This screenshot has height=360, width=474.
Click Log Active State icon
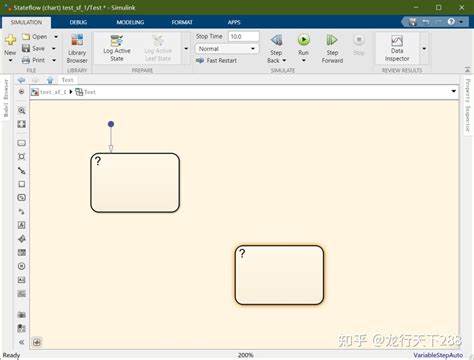tap(117, 41)
